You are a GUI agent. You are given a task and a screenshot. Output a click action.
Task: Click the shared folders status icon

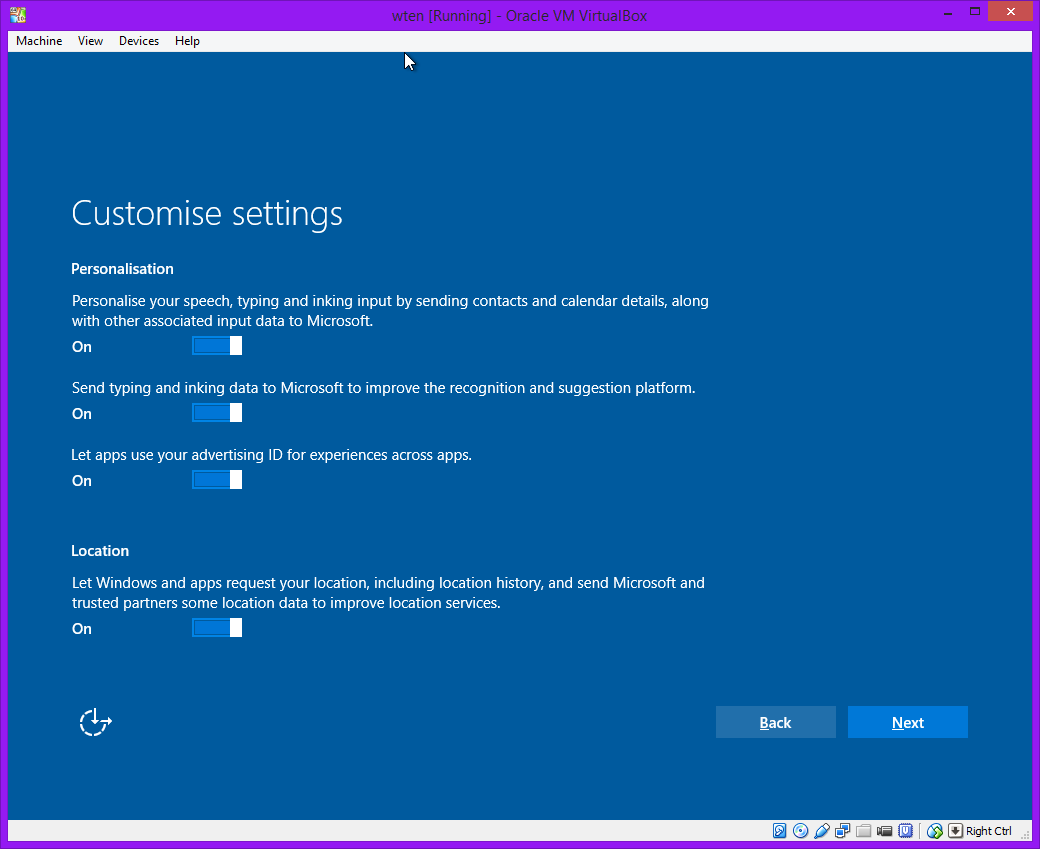click(864, 831)
